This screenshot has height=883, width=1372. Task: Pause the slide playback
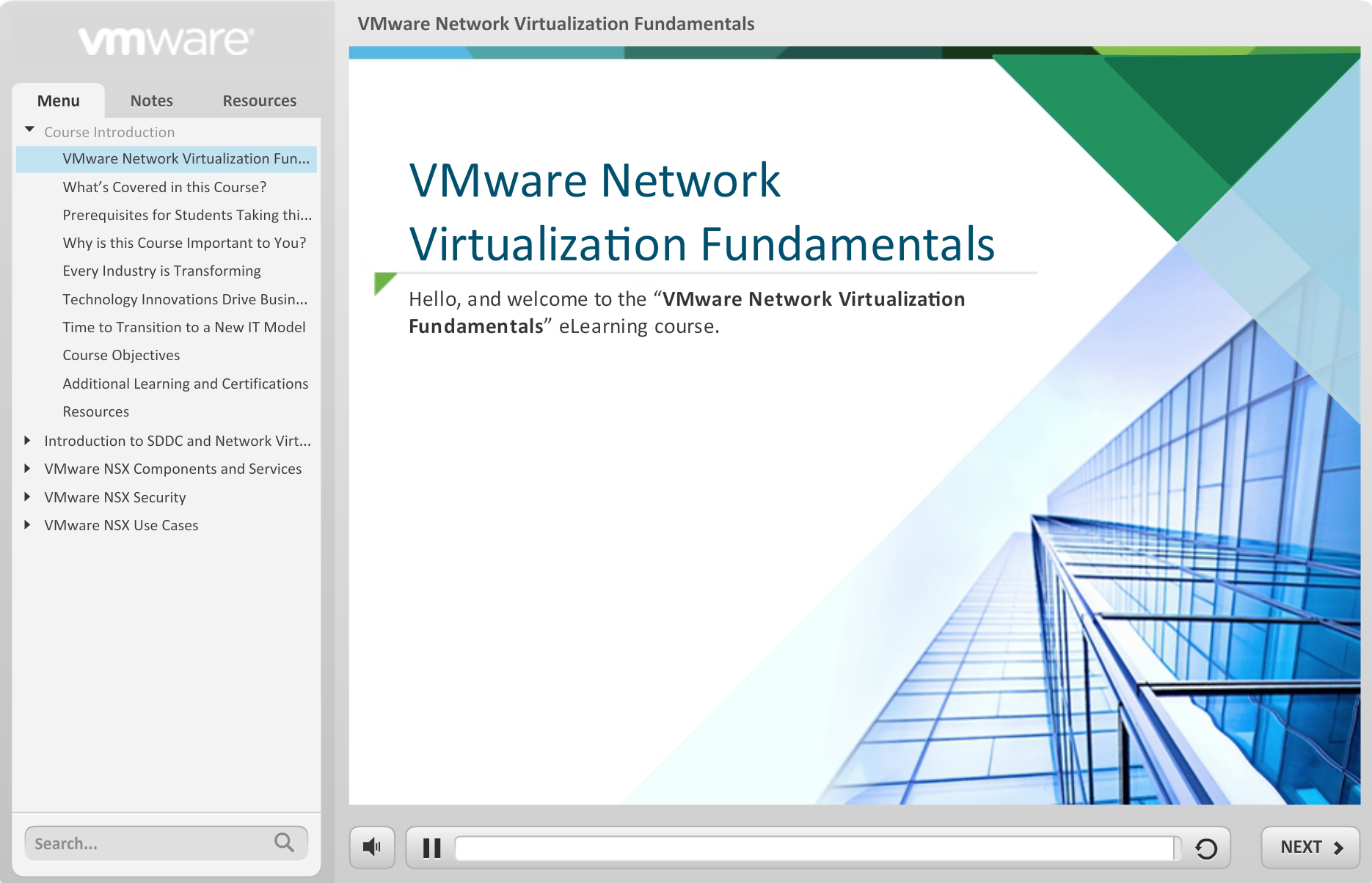point(432,848)
